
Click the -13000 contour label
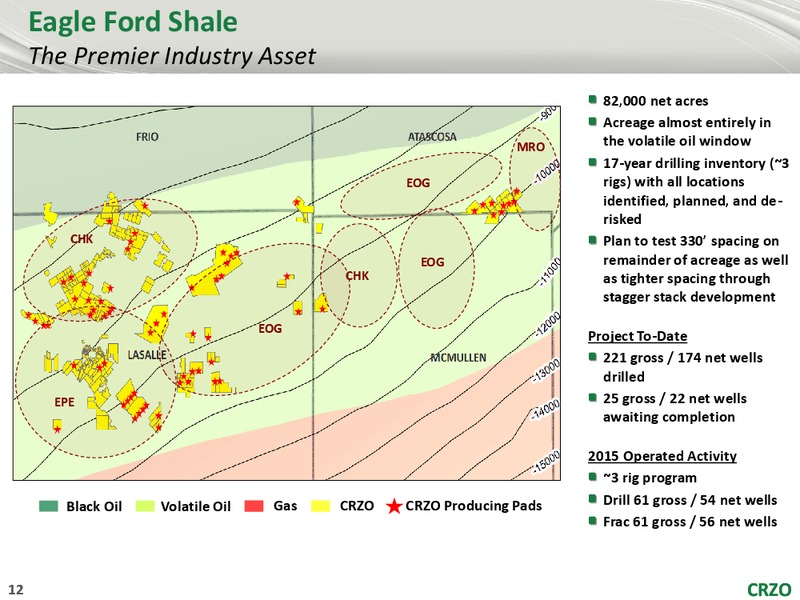[546, 371]
